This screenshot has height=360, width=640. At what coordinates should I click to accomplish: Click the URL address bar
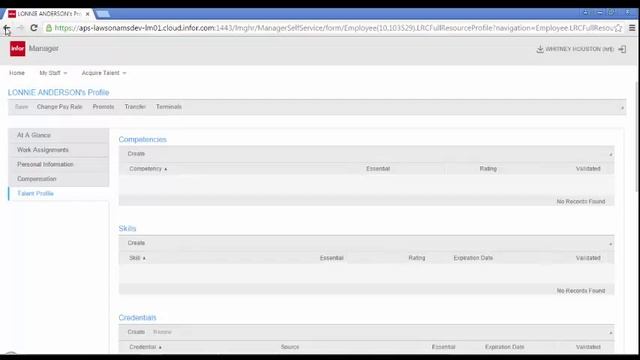click(x=333, y=28)
